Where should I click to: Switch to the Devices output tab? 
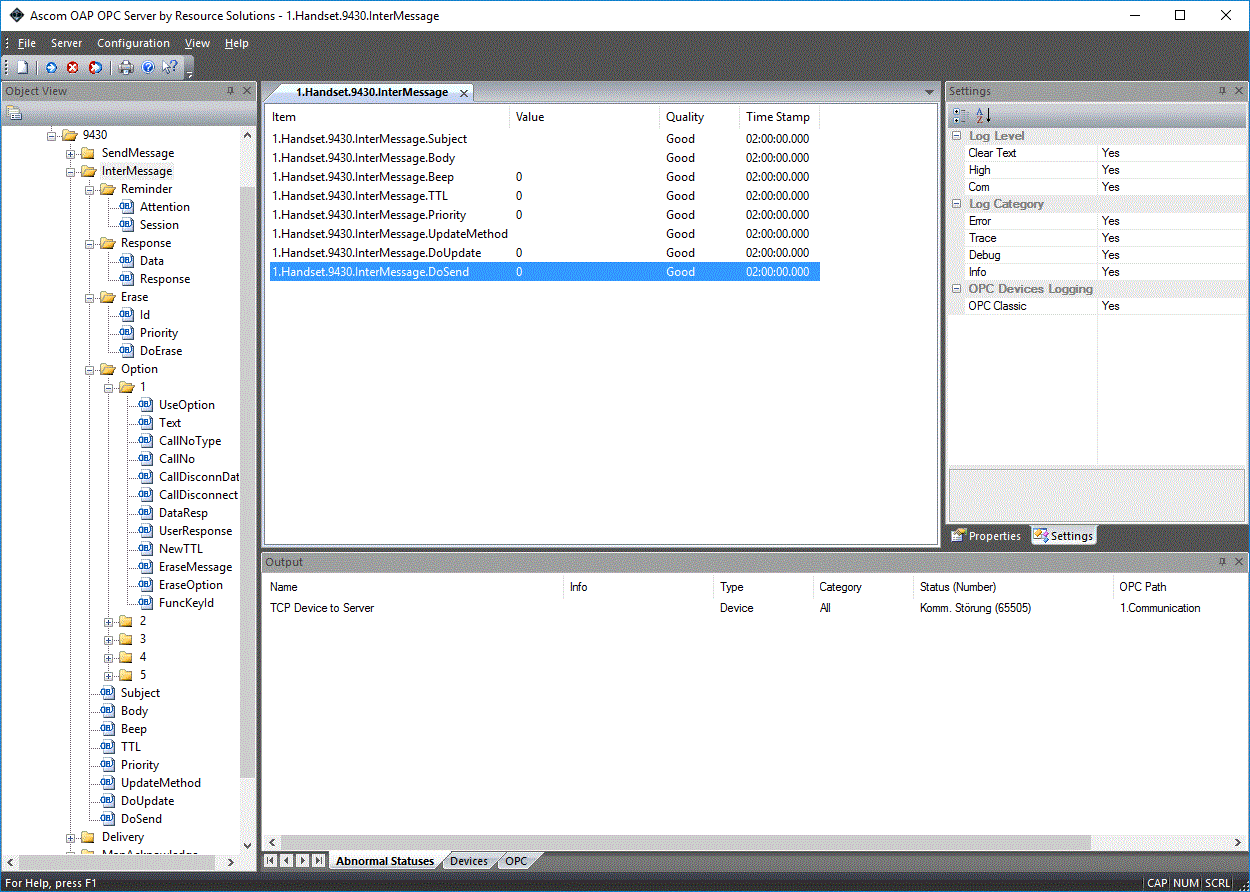(x=469, y=861)
